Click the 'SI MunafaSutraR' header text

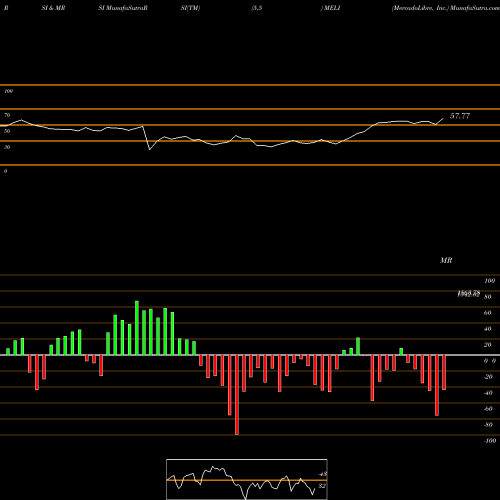click(x=123, y=8)
